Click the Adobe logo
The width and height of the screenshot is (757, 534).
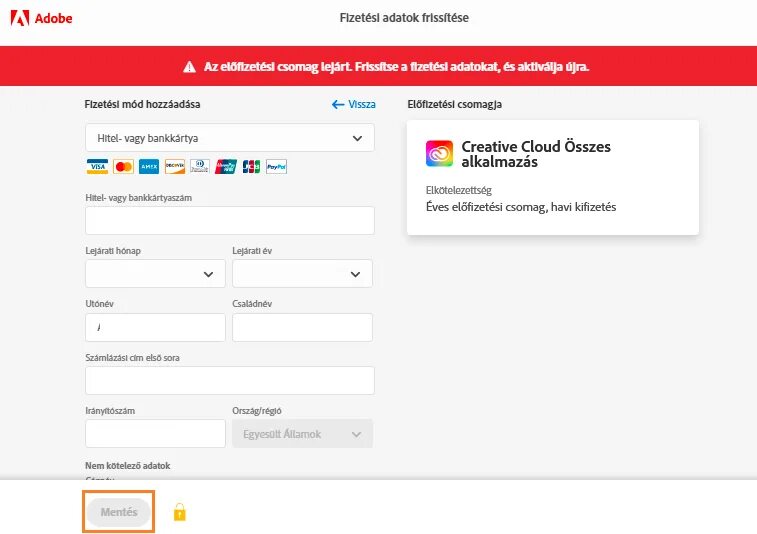point(42,18)
